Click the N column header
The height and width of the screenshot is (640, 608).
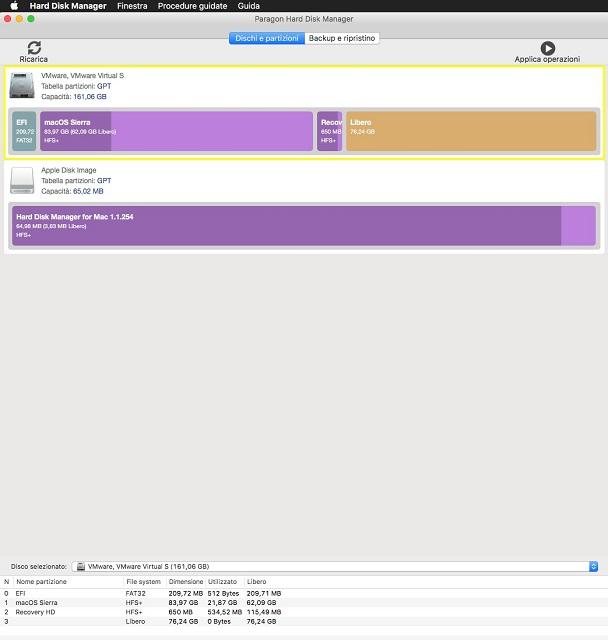point(7,582)
